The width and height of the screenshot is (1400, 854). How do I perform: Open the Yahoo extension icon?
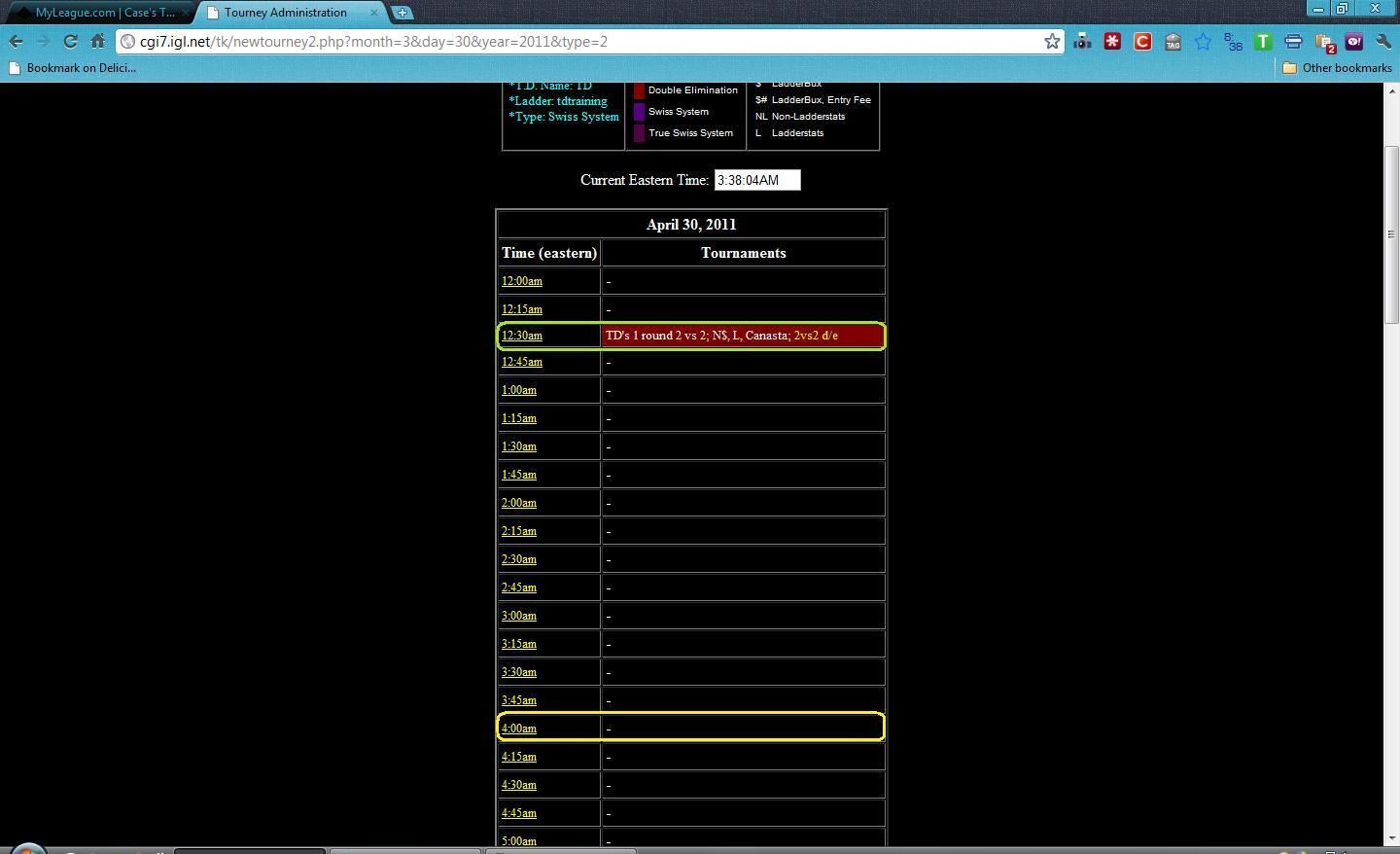click(1353, 41)
